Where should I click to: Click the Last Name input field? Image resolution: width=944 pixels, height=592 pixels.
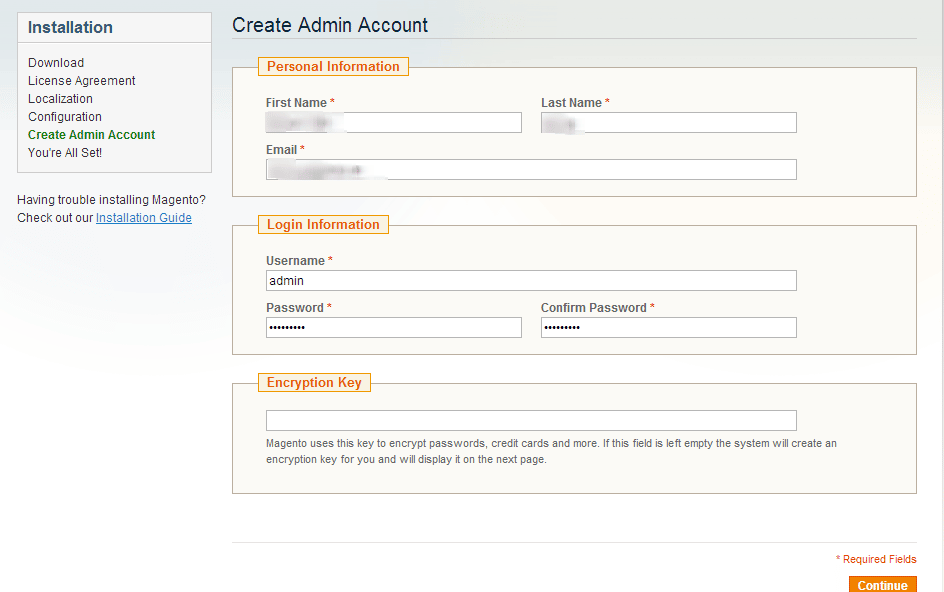668,122
